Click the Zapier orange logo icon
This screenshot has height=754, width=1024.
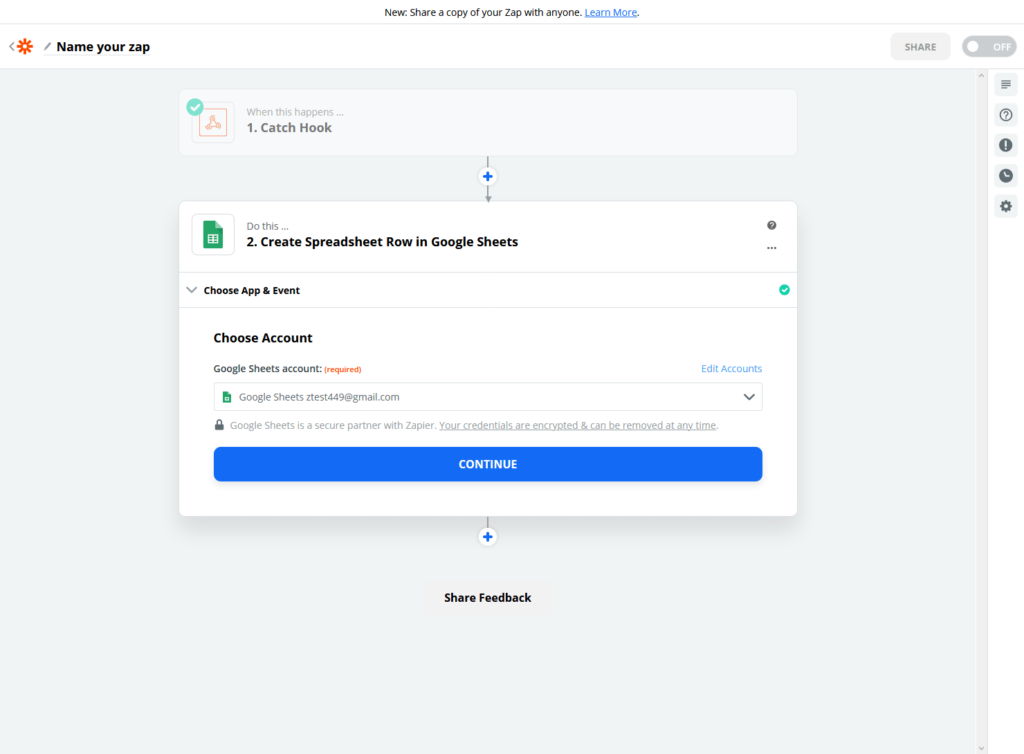25,46
